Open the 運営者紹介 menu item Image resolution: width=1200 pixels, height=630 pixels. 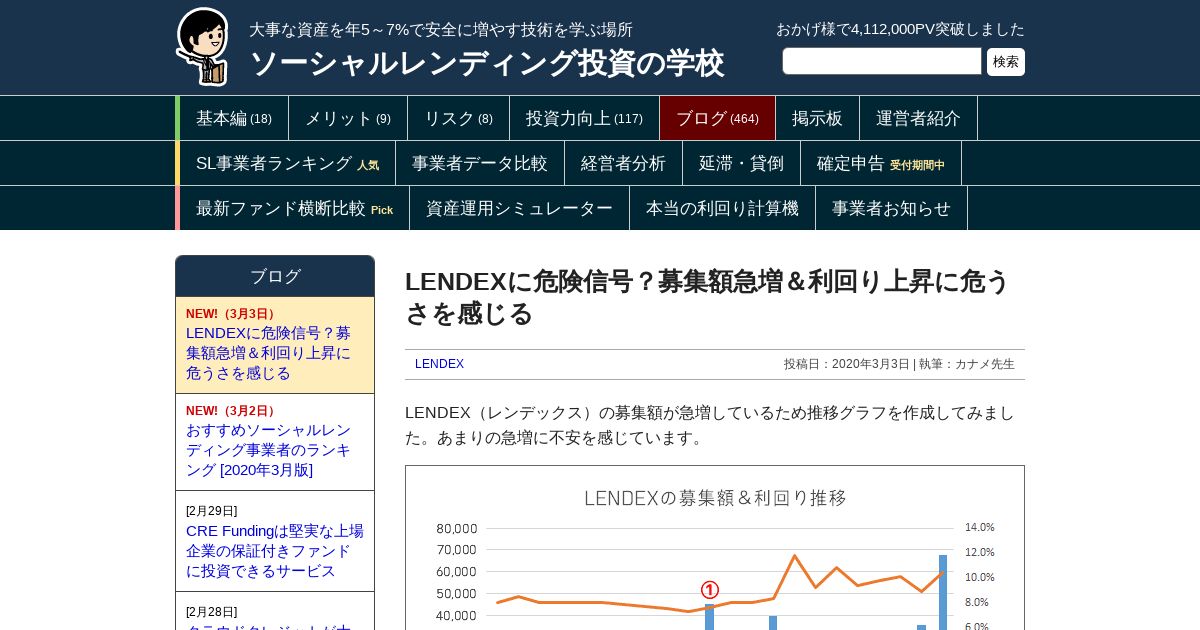click(x=919, y=118)
